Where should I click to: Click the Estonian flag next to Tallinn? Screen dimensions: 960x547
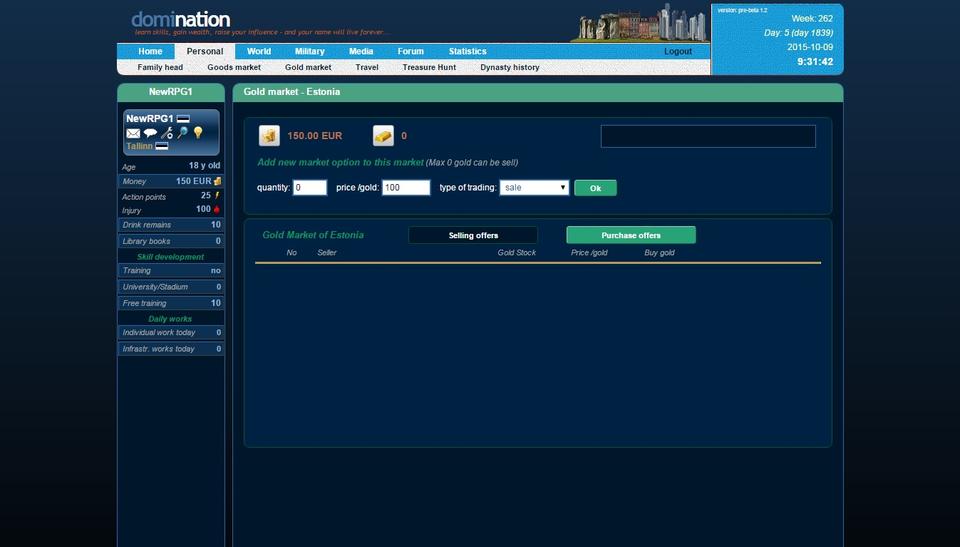(161, 146)
